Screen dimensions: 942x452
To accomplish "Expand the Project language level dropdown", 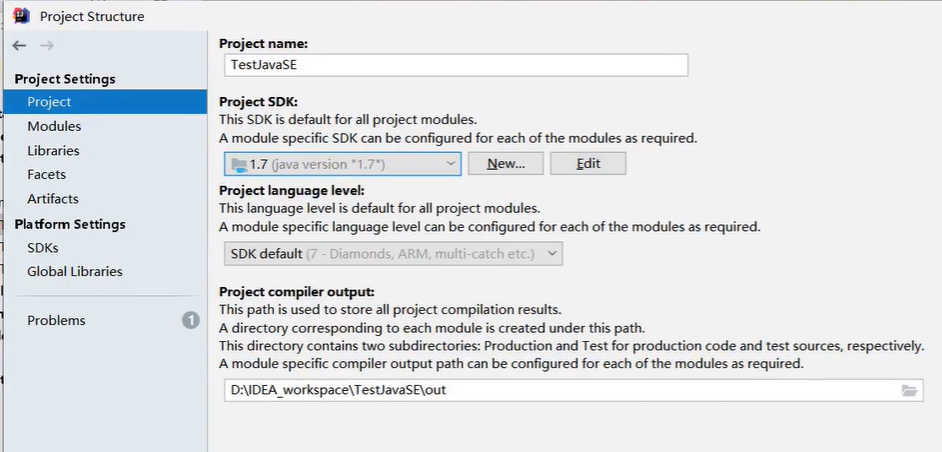I will pos(393,254).
